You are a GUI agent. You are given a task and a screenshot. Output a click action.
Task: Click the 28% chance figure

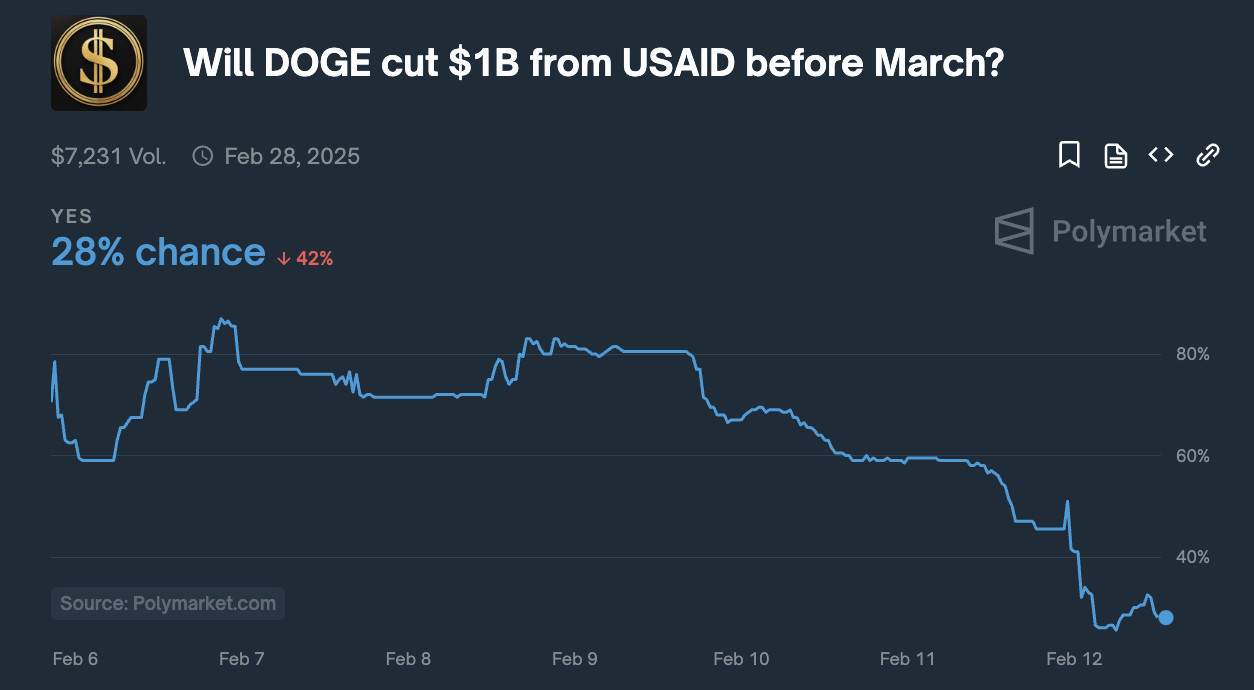coord(159,252)
